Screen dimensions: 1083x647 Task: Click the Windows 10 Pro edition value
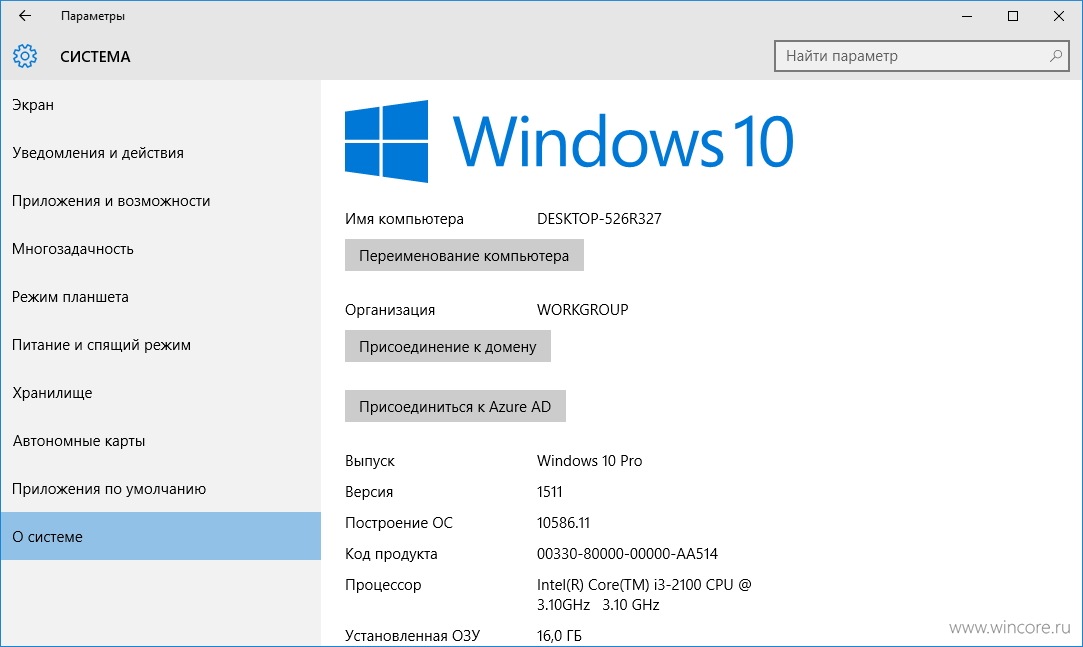pyautogui.click(x=589, y=461)
